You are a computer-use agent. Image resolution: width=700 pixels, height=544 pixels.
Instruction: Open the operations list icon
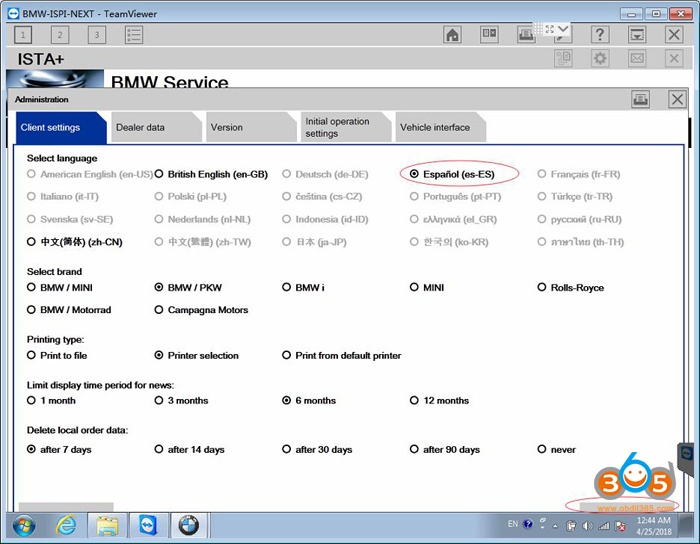point(134,35)
